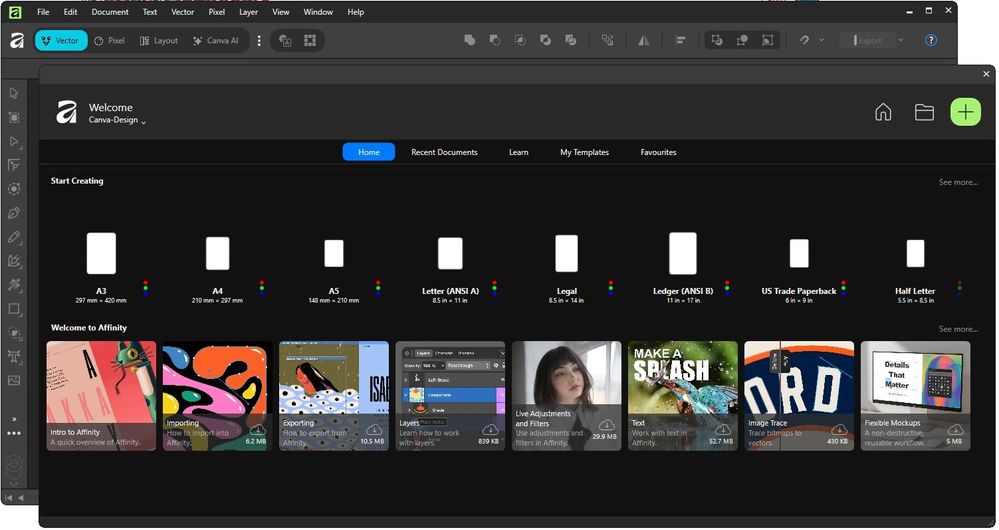Click the Add boolean operation icon
This screenshot has height=530, width=999.
tap(470, 40)
